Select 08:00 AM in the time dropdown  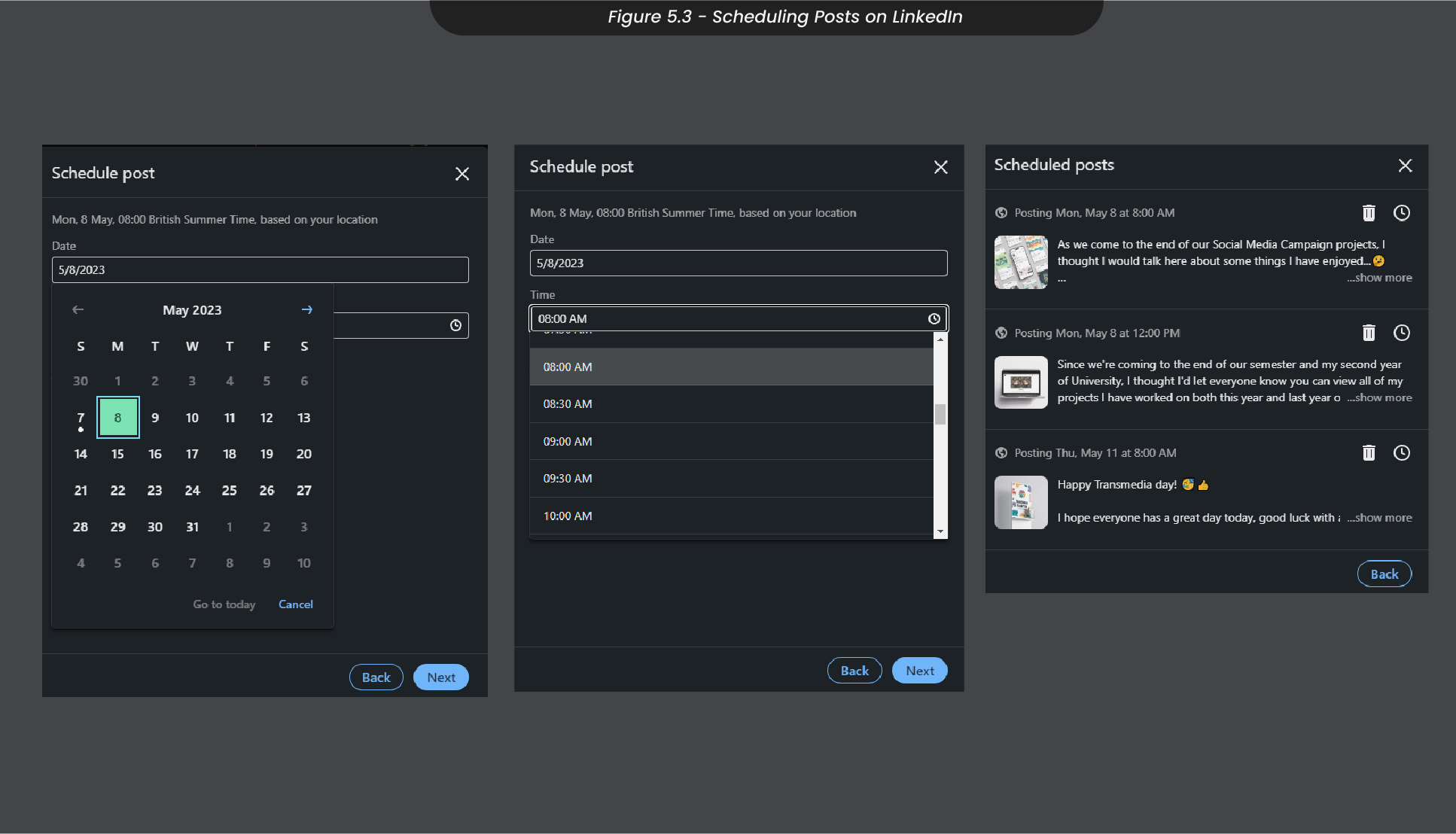731,367
